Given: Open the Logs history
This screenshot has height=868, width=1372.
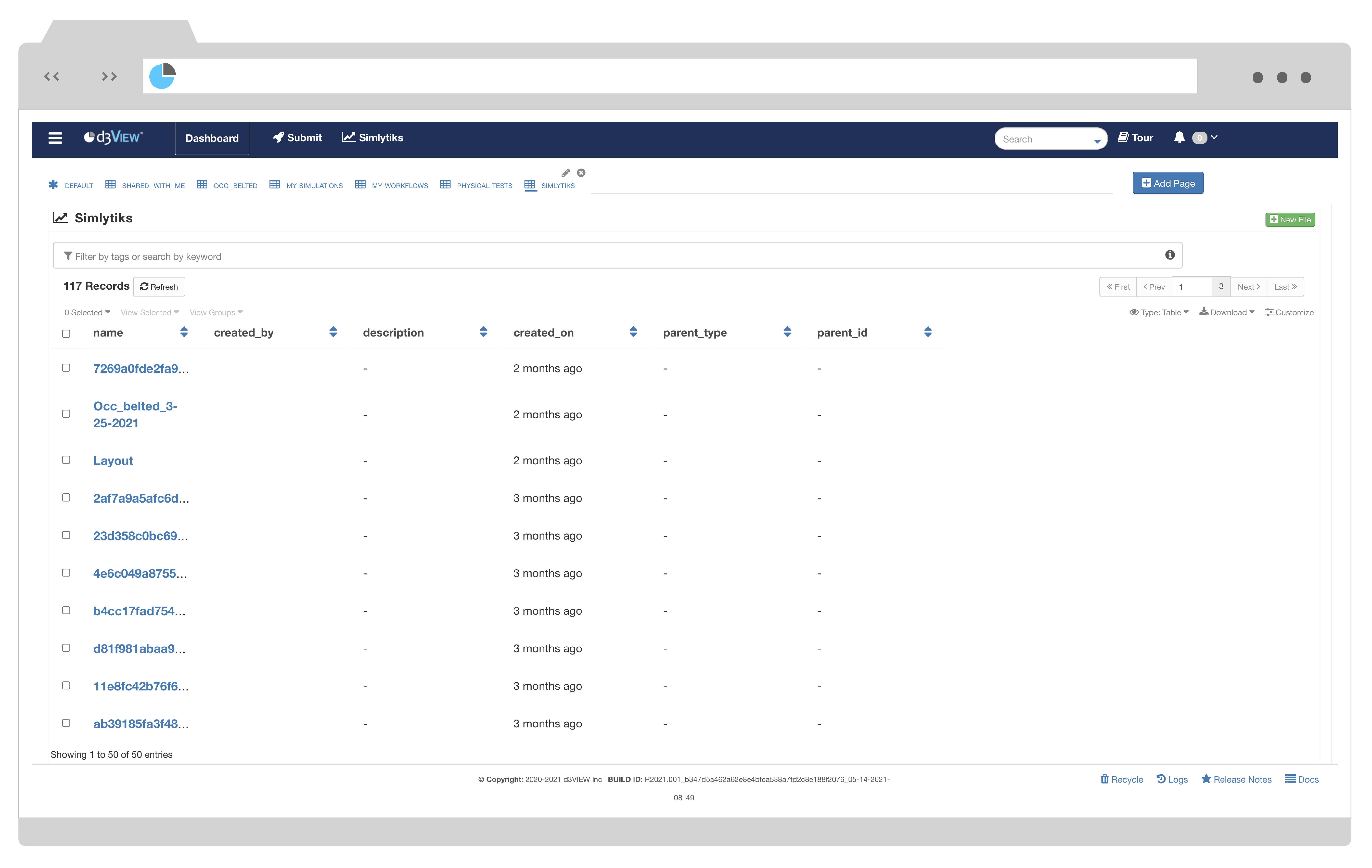Looking at the screenshot, I should point(1172,779).
